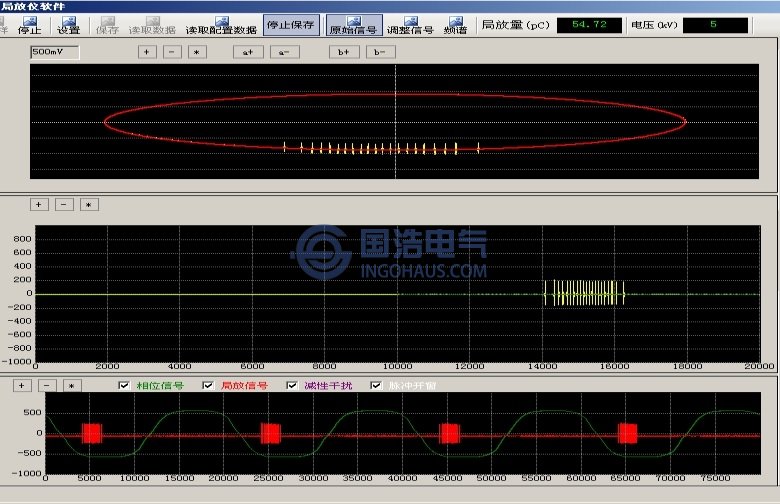Toggle the 相位信号 checkbox
This screenshot has height=504, width=780.
[124, 385]
